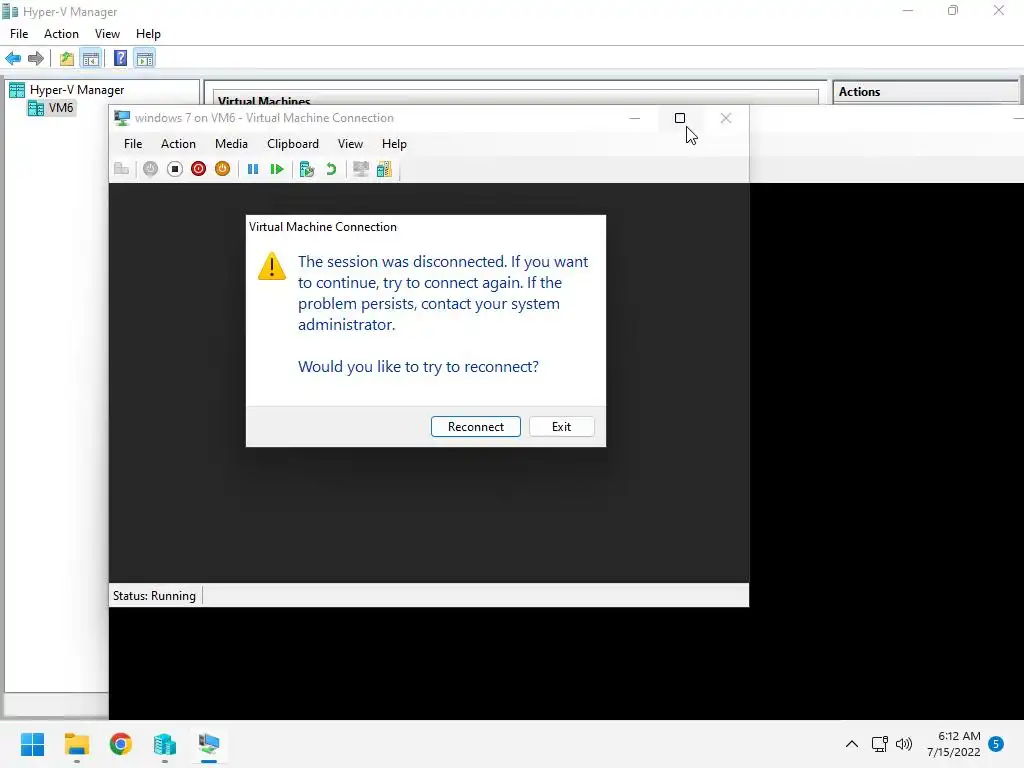Click the Hyper-V Manager title bar icon
Viewport: 1024px width, 768px height.
10,12
